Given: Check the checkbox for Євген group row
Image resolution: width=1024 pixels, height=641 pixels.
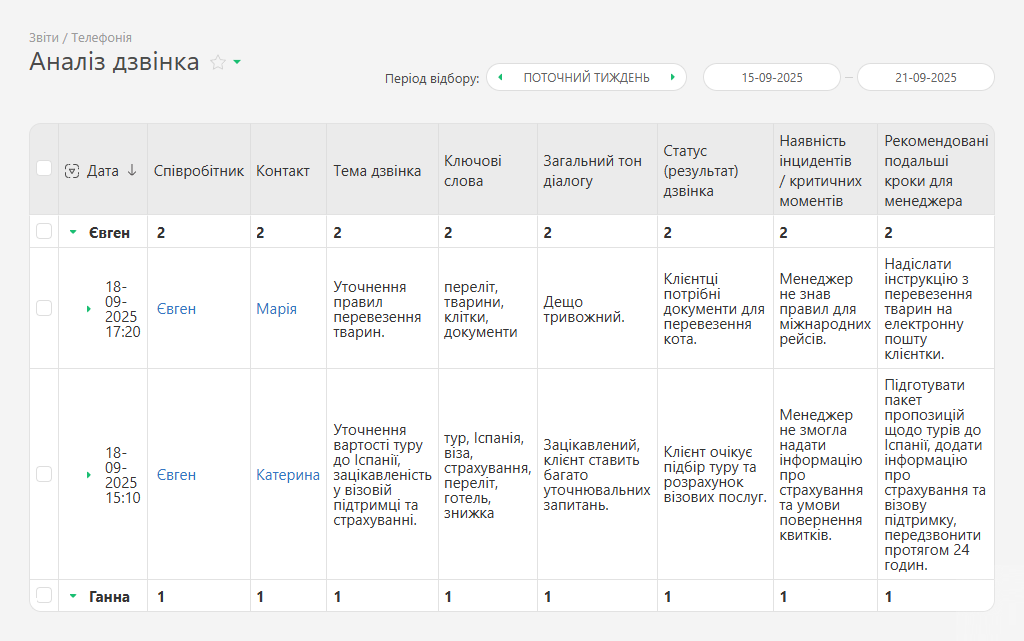Looking at the screenshot, I should pos(44,232).
